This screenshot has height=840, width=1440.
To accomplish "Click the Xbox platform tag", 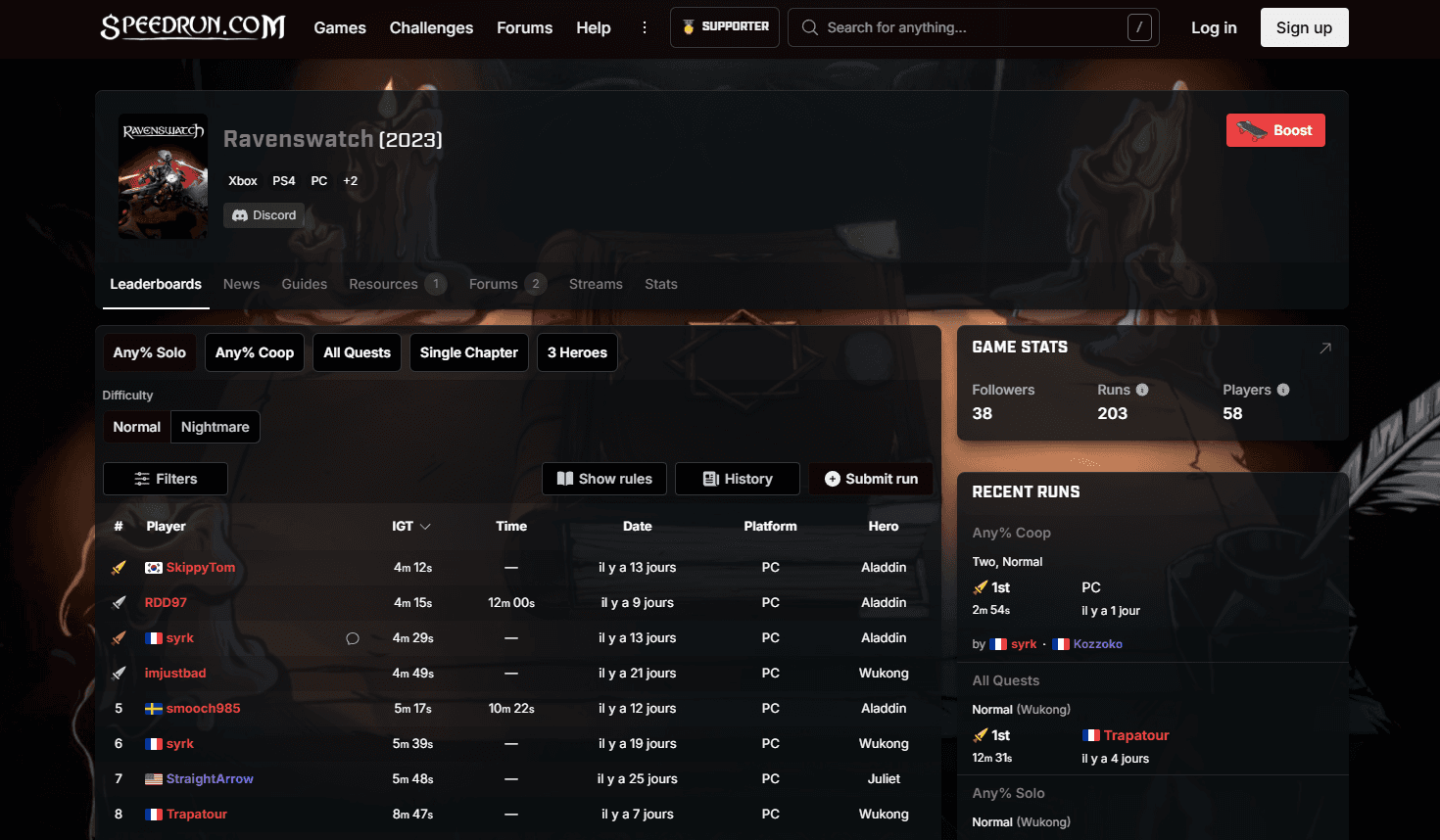I will pos(243,181).
